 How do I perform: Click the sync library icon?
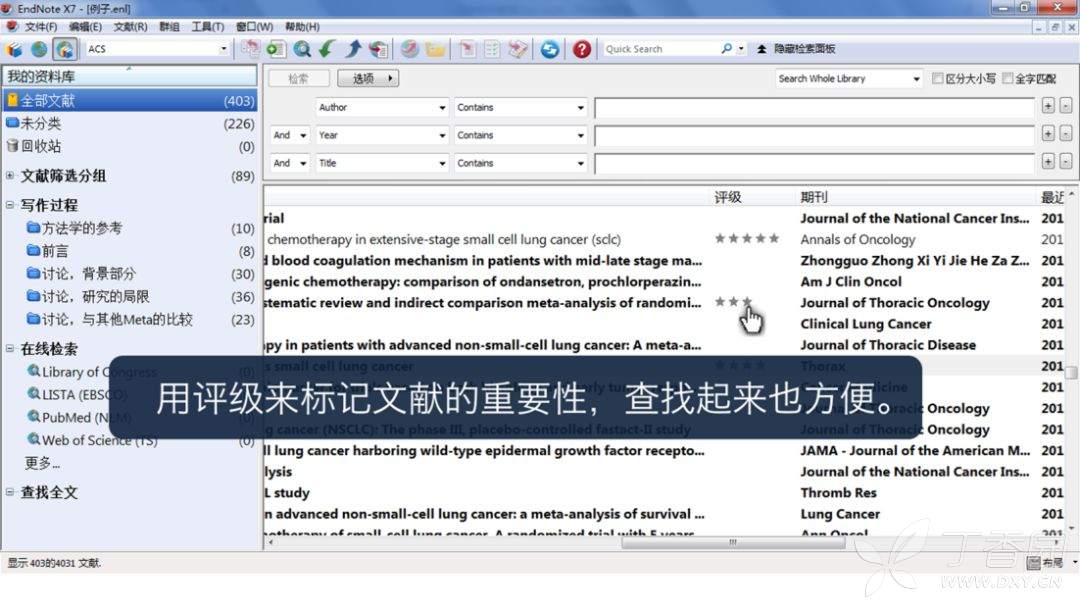pos(549,49)
